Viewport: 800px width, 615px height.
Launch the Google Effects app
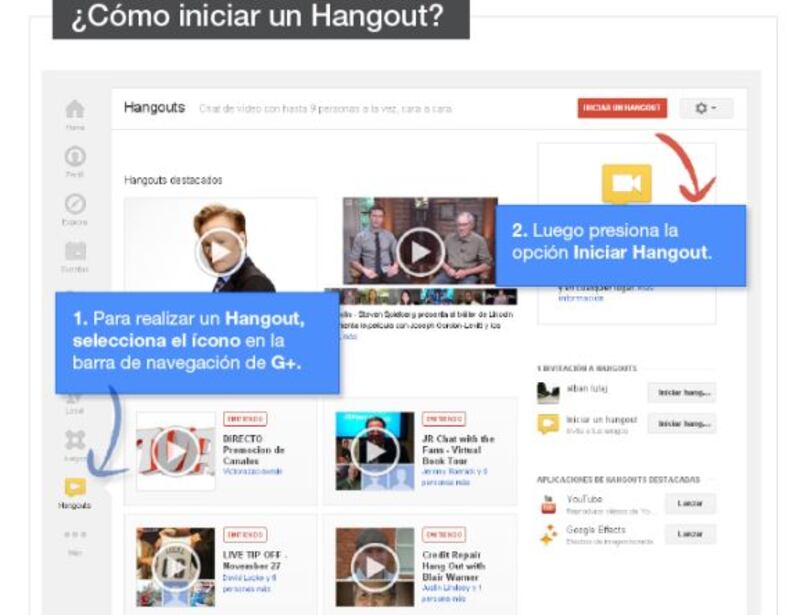tap(690, 534)
